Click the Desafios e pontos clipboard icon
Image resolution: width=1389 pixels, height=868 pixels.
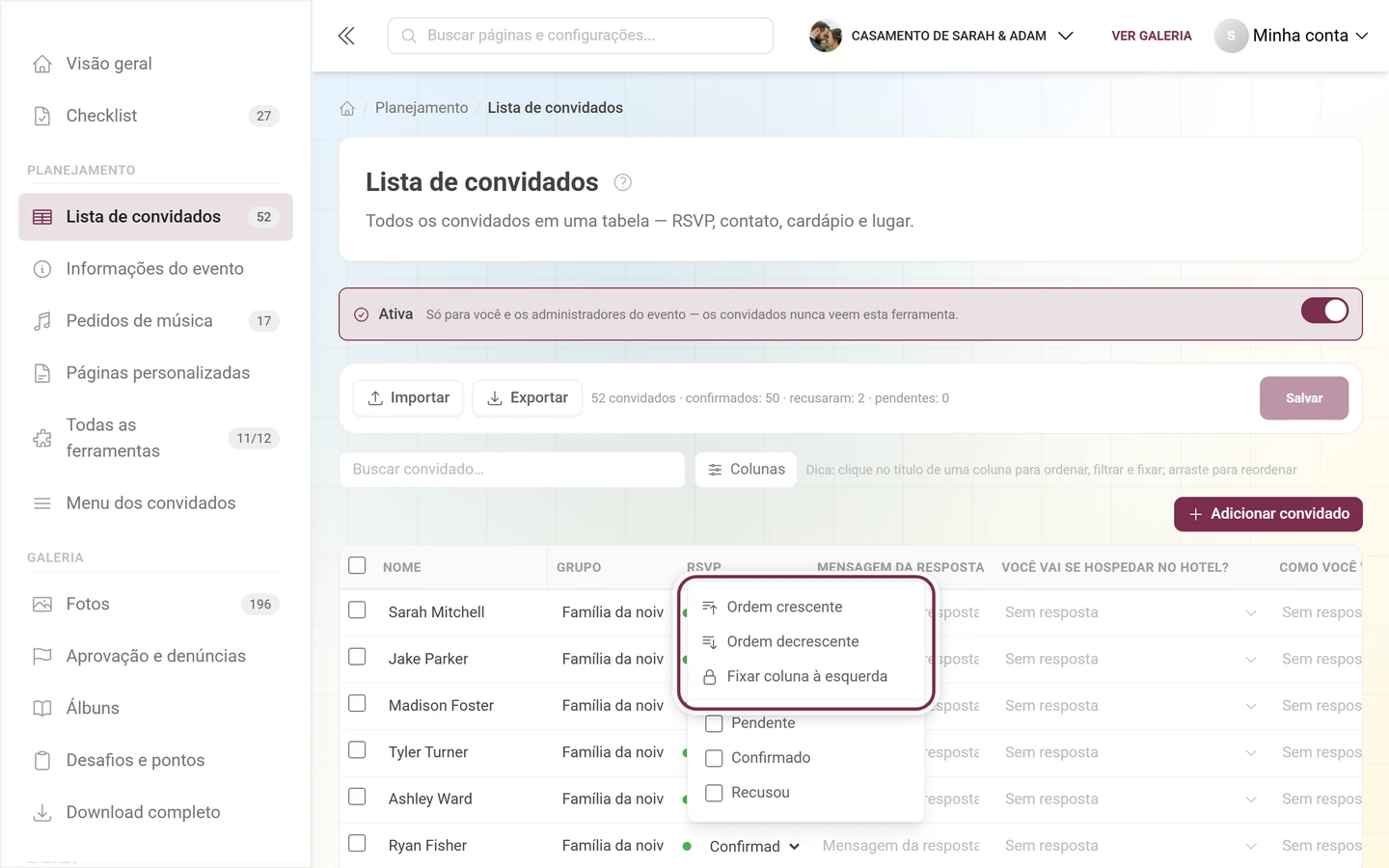coord(42,761)
